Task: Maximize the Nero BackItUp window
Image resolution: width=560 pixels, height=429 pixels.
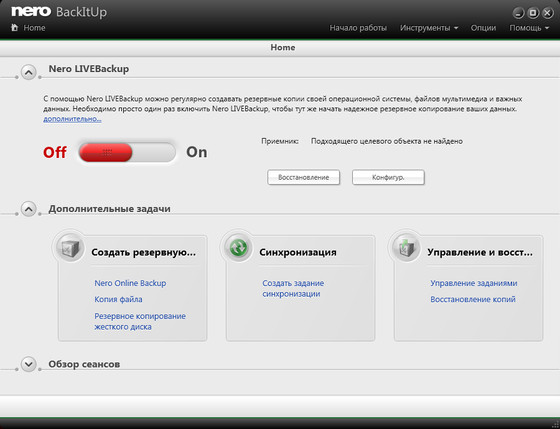Action: pos(533,13)
